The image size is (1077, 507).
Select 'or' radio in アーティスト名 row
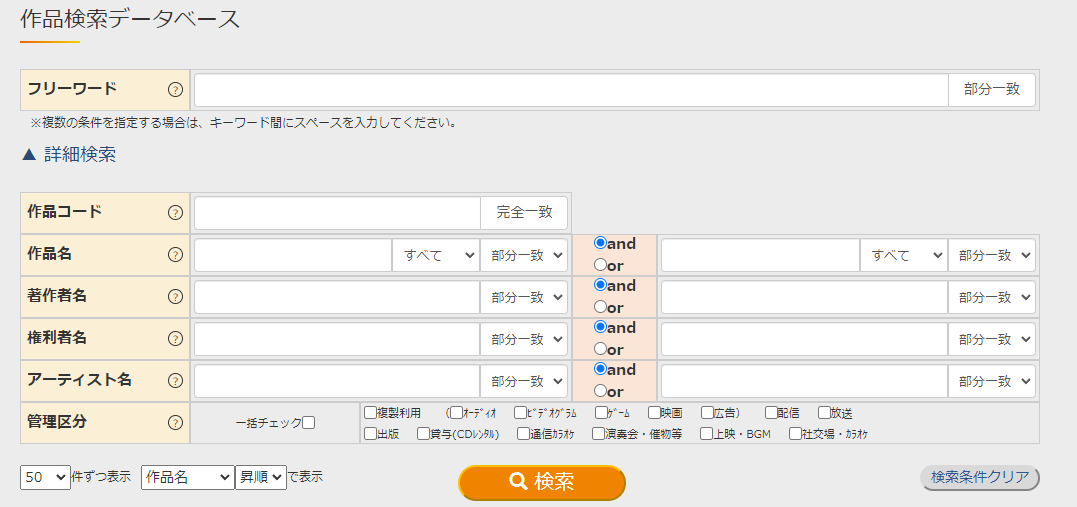coord(600,391)
